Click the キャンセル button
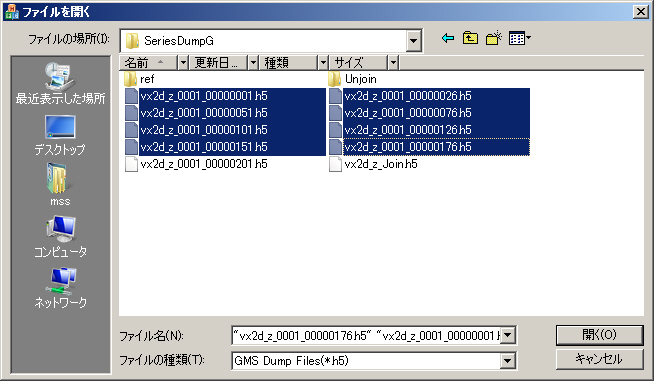The height and width of the screenshot is (381, 654). point(599,359)
